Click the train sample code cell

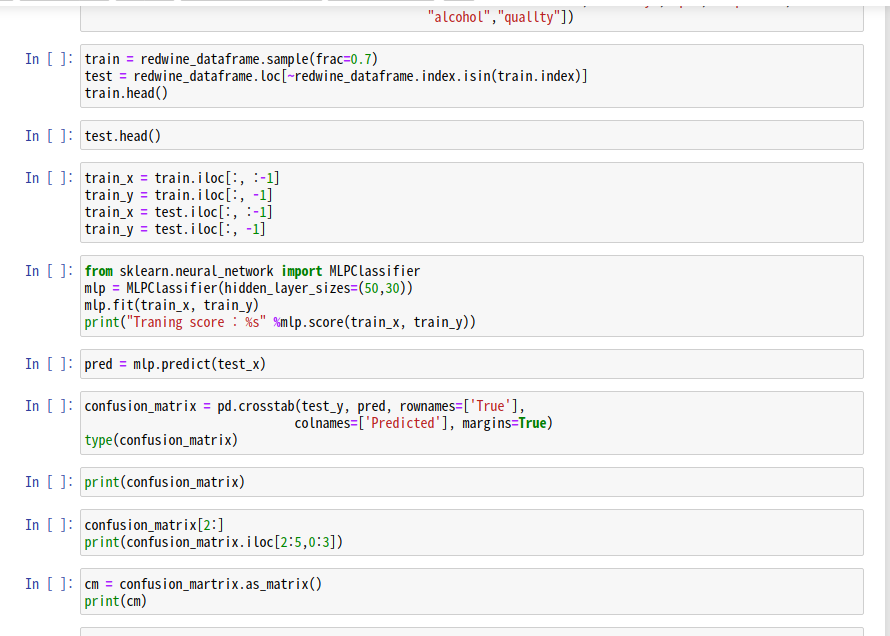pyautogui.click(x=472, y=76)
